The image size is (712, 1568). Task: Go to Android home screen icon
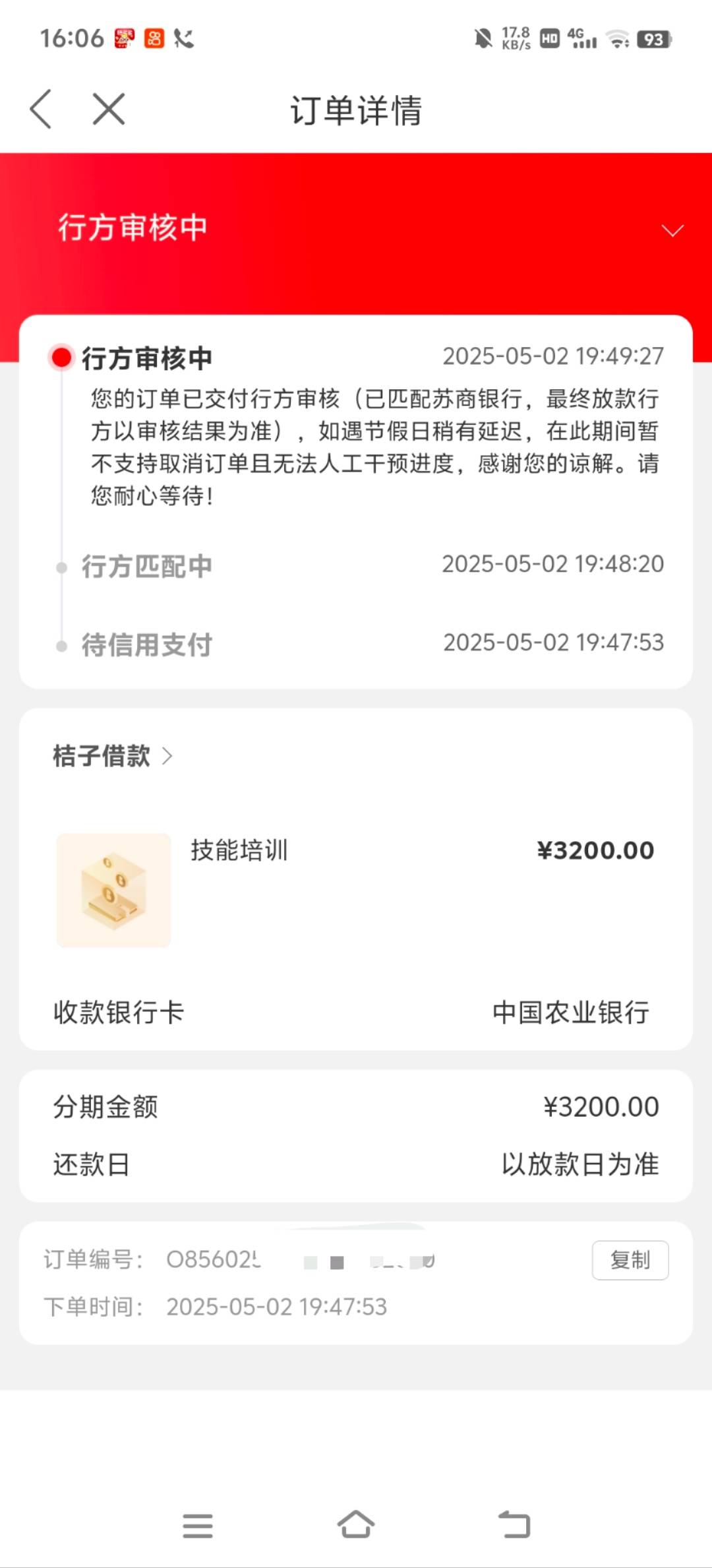356,1524
